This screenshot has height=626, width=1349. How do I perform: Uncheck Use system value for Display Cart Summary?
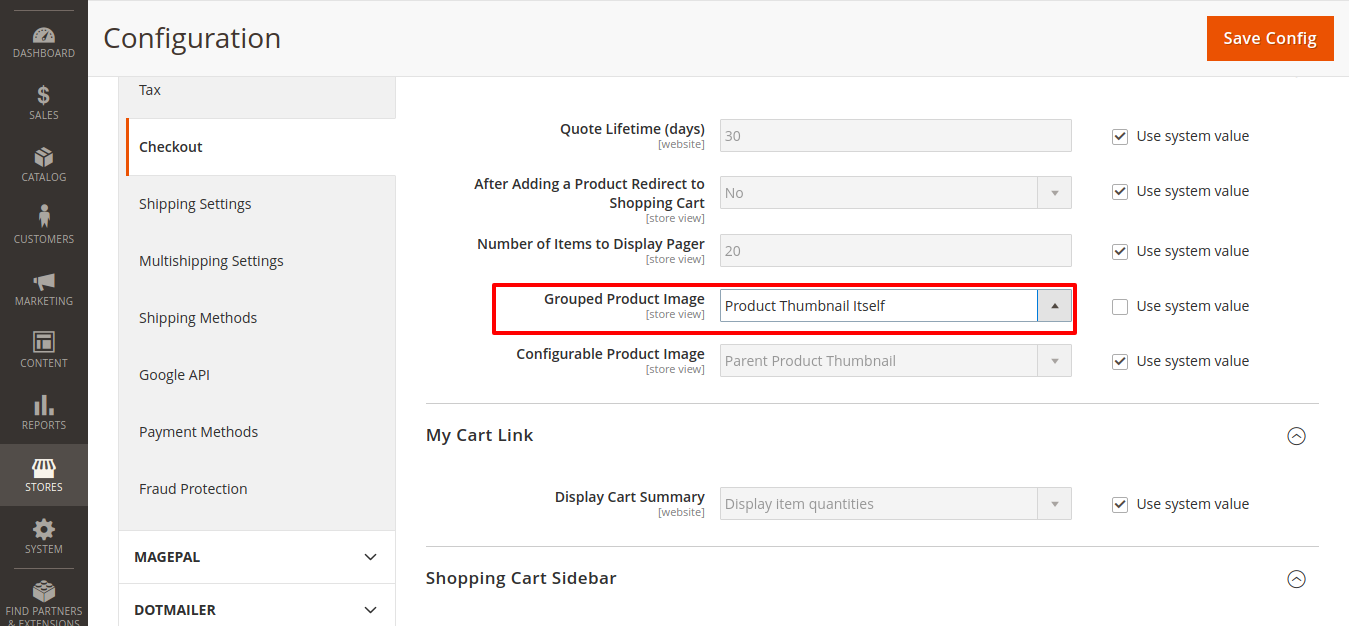[1119, 504]
